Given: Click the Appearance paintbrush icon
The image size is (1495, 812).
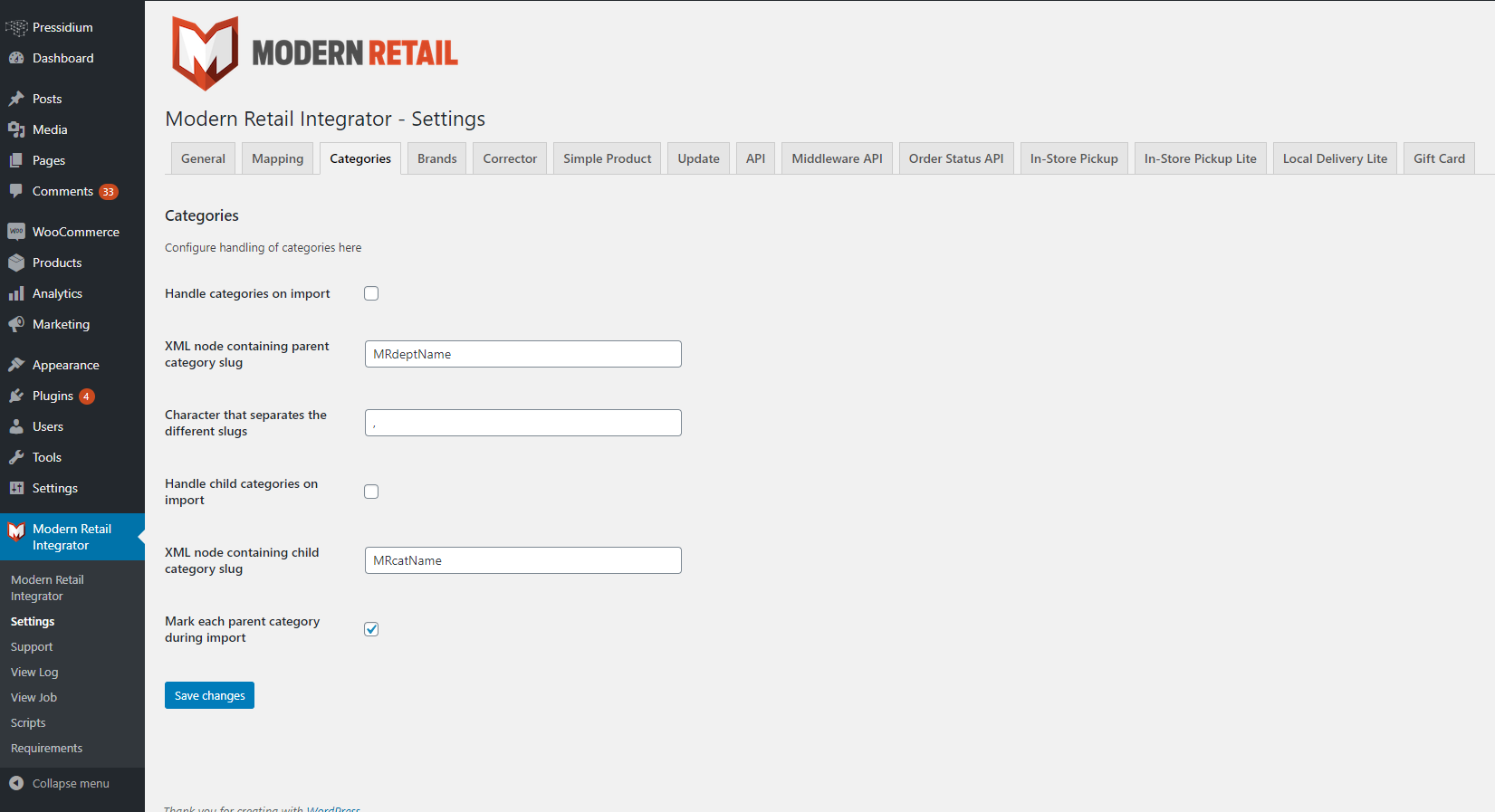Looking at the screenshot, I should [16, 365].
